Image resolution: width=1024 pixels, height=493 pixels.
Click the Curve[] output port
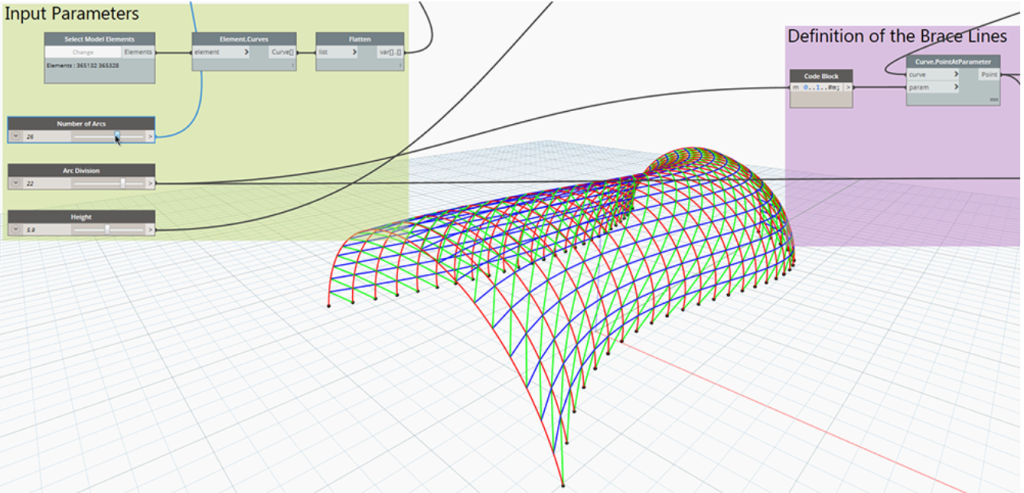(x=283, y=52)
